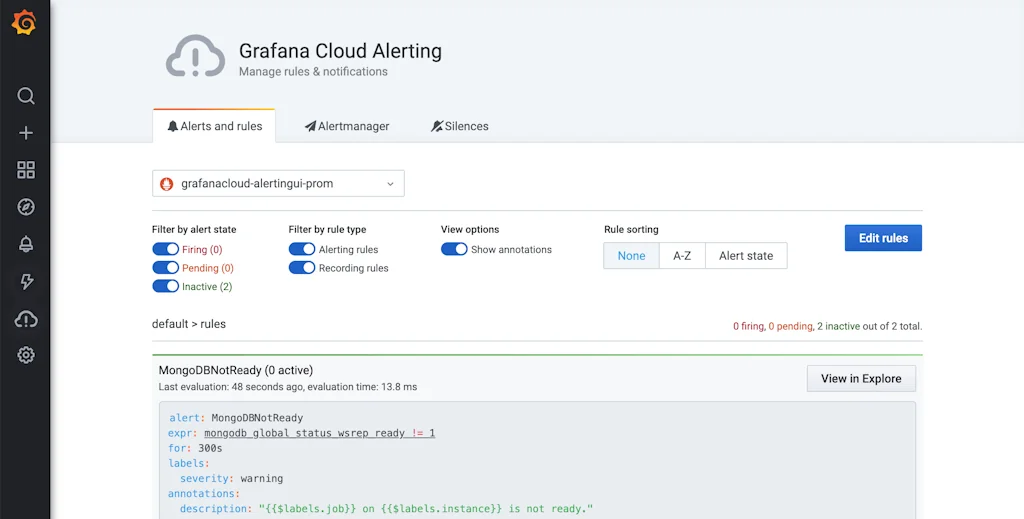The width and height of the screenshot is (1024, 519).
Task: Click the 0 pending summary text
Action: click(790, 326)
